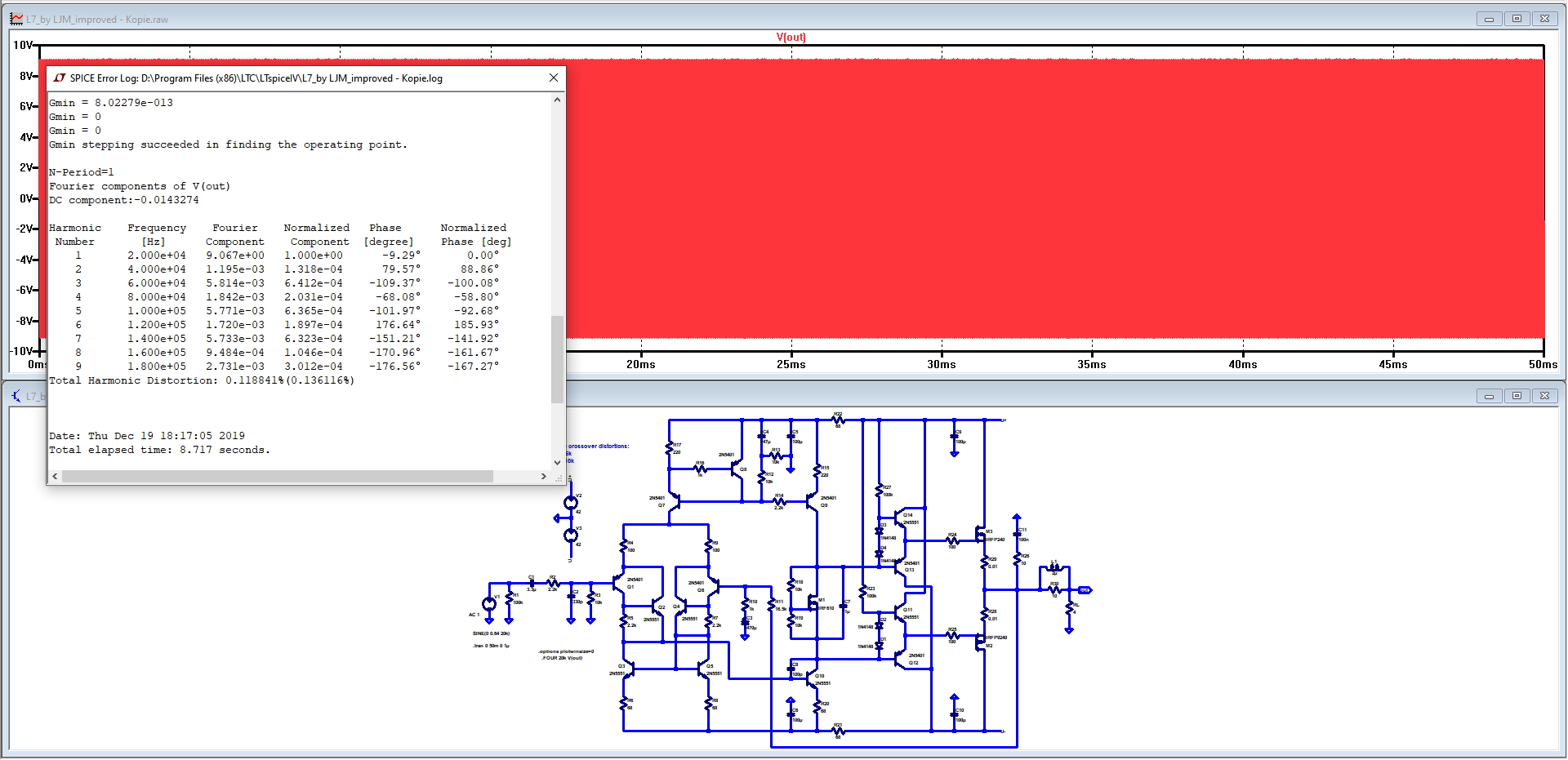
Task: Click the log's horizontal scrollbar thumb
Action: pyautogui.click(x=278, y=476)
